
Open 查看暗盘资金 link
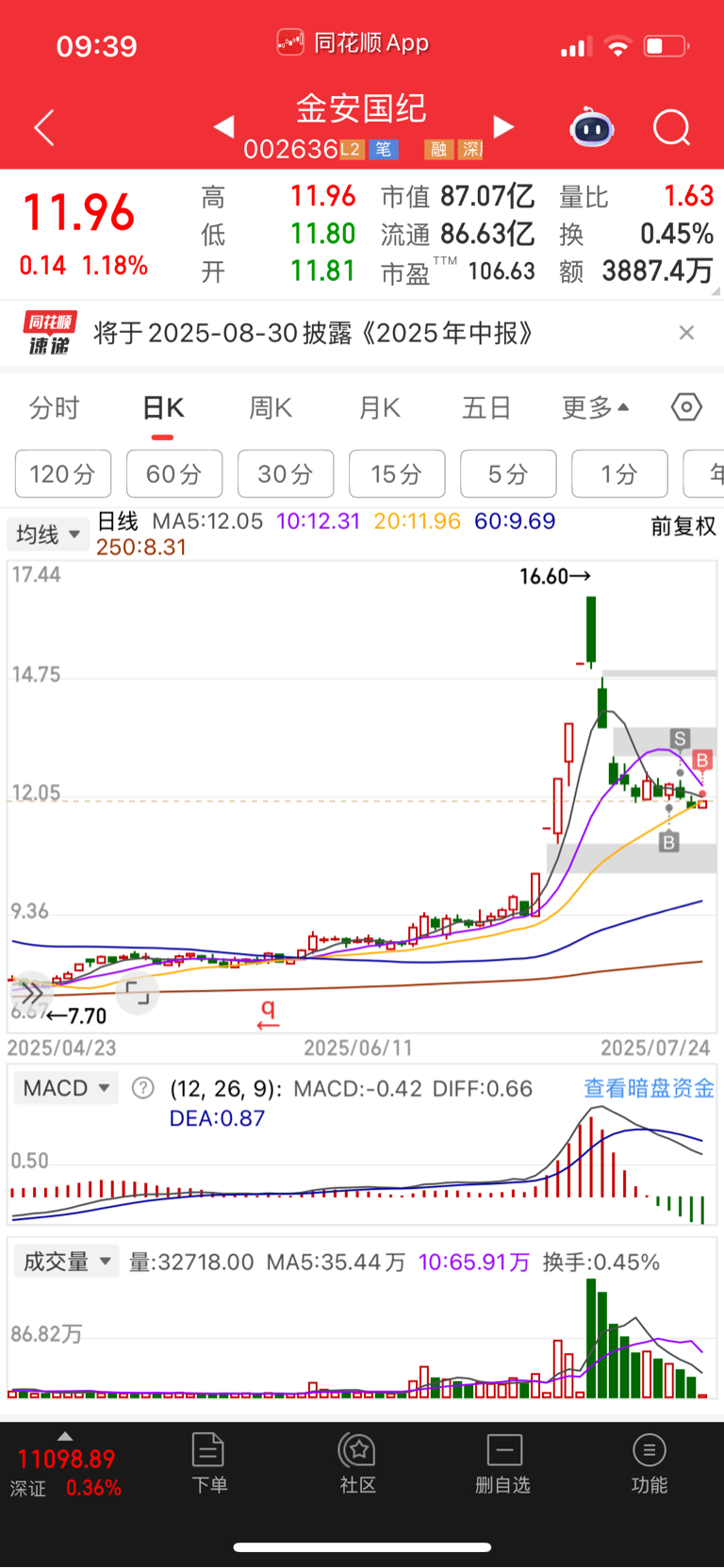coord(649,1088)
